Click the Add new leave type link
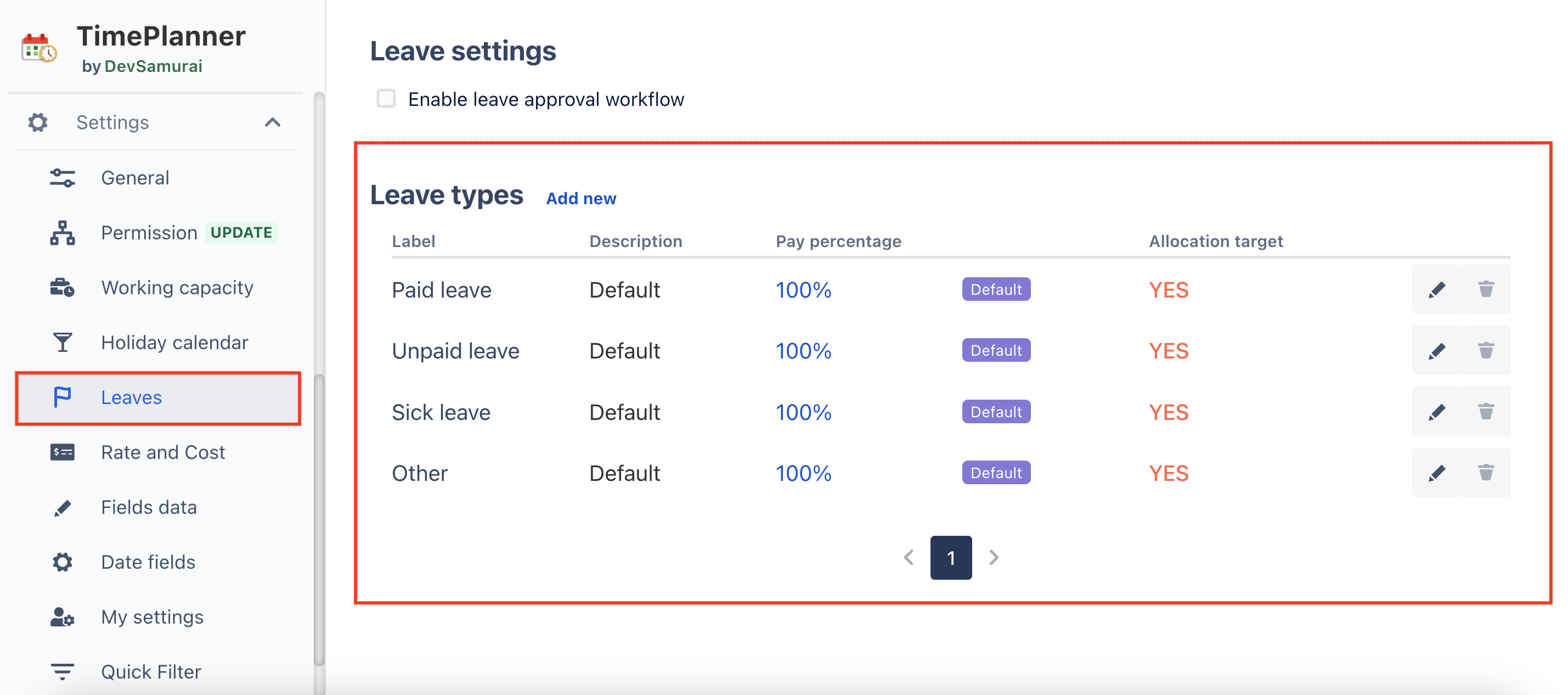 tap(580, 199)
